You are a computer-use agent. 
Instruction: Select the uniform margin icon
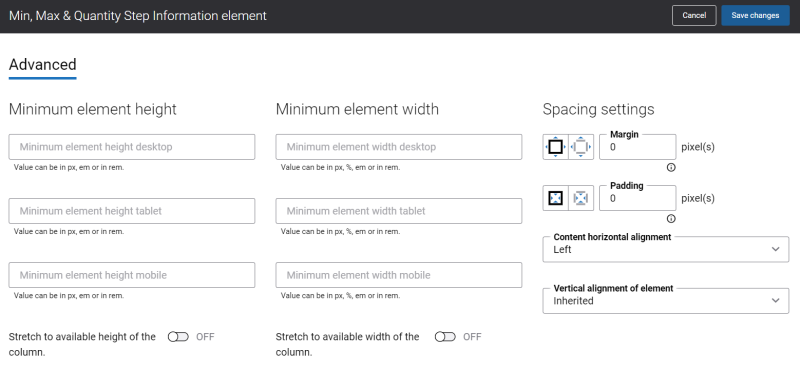click(x=556, y=147)
